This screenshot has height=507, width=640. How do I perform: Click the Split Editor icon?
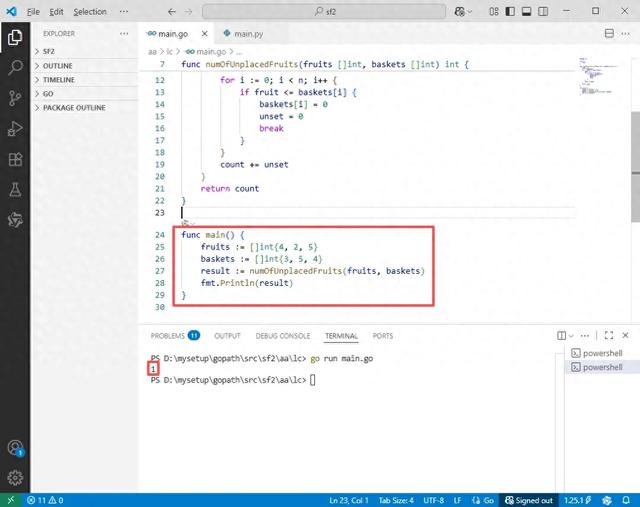coord(609,33)
